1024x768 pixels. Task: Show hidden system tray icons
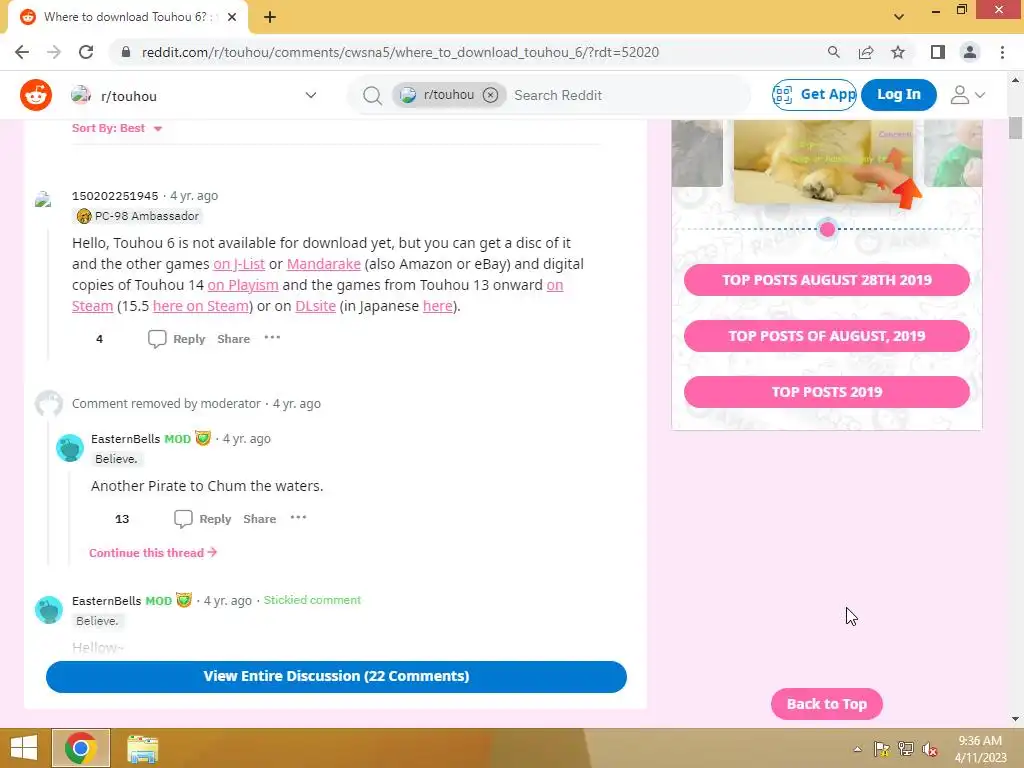pos(857,749)
